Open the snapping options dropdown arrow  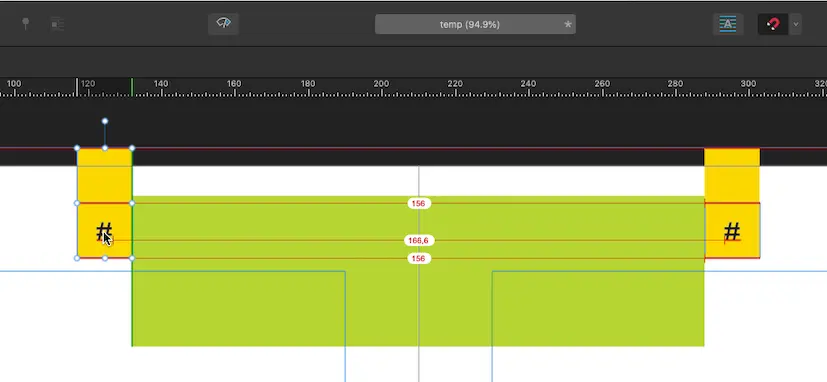[x=795, y=24]
